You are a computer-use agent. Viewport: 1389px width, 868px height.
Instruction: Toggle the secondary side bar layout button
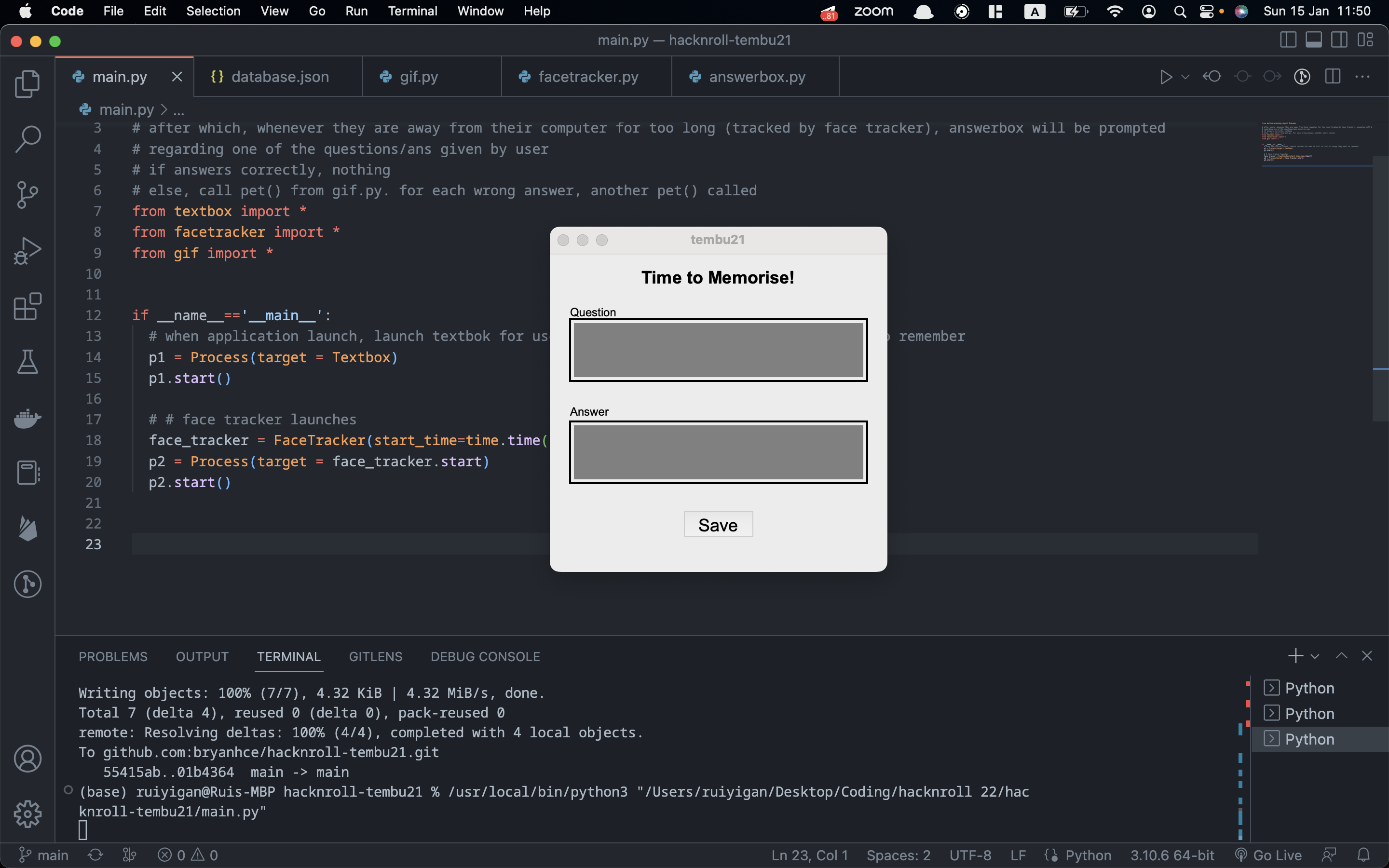pyautogui.click(x=1339, y=40)
